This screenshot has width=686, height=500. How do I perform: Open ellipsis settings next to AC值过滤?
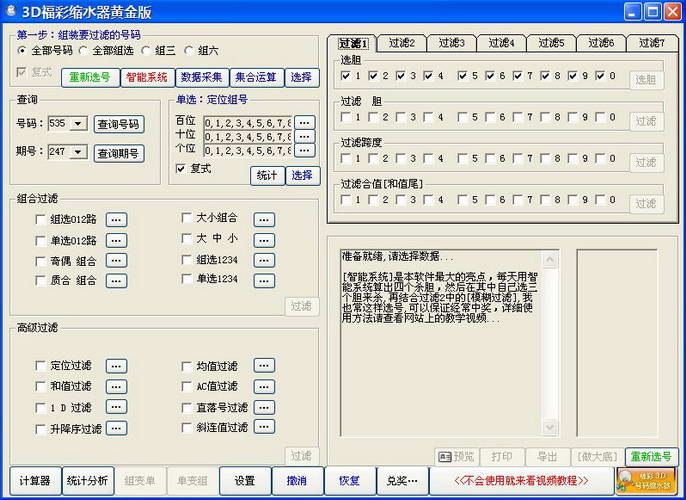tap(264, 387)
